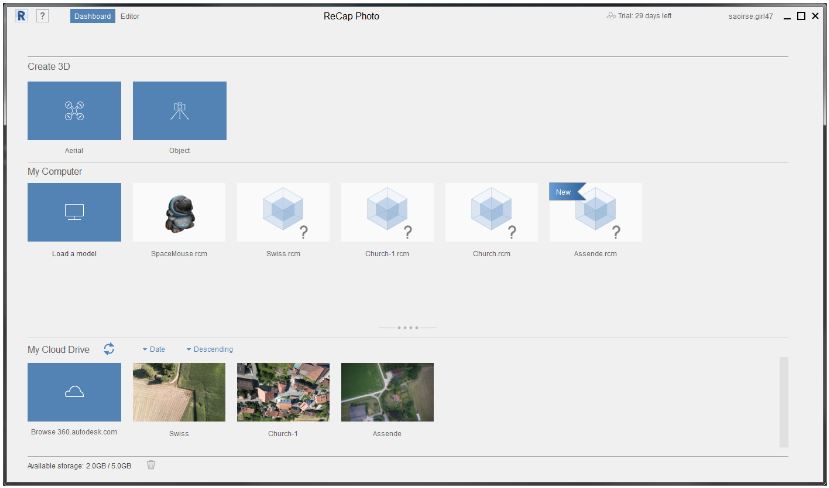Viewport: 829px width, 488px height.
Task: Open the Date sort dropdown
Action: (x=154, y=349)
